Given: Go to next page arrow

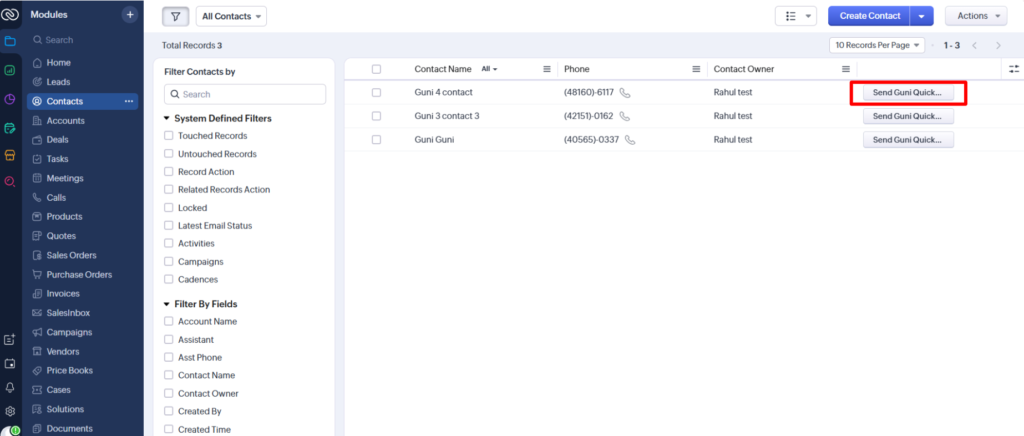Looking at the screenshot, I should point(998,46).
